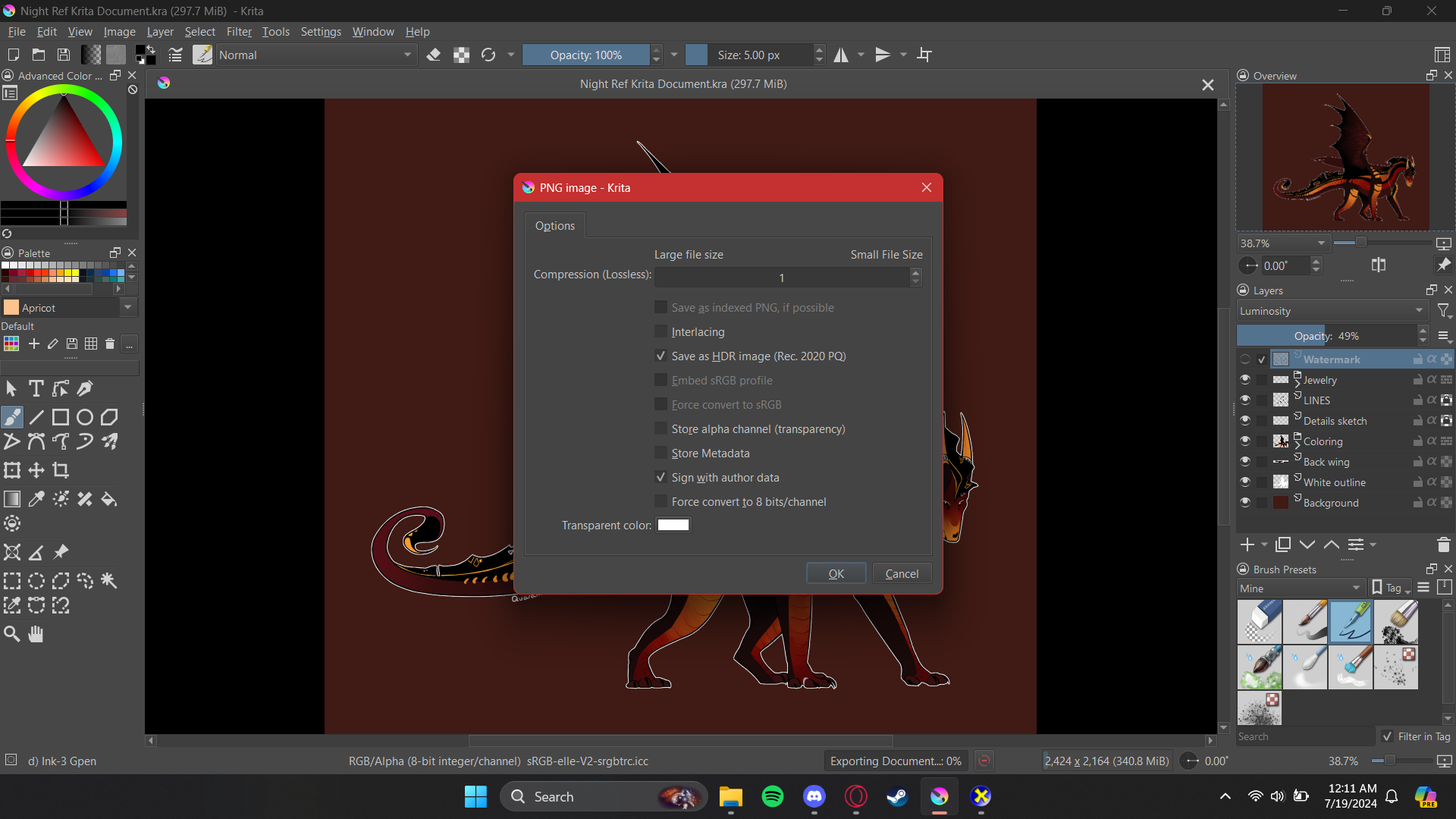Open the Luminosity blend mode dropdown
1456x819 pixels.
(x=1332, y=311)
